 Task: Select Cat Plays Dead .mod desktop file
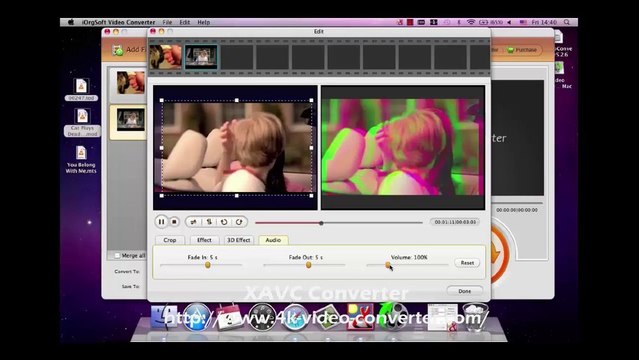(82, 123)
